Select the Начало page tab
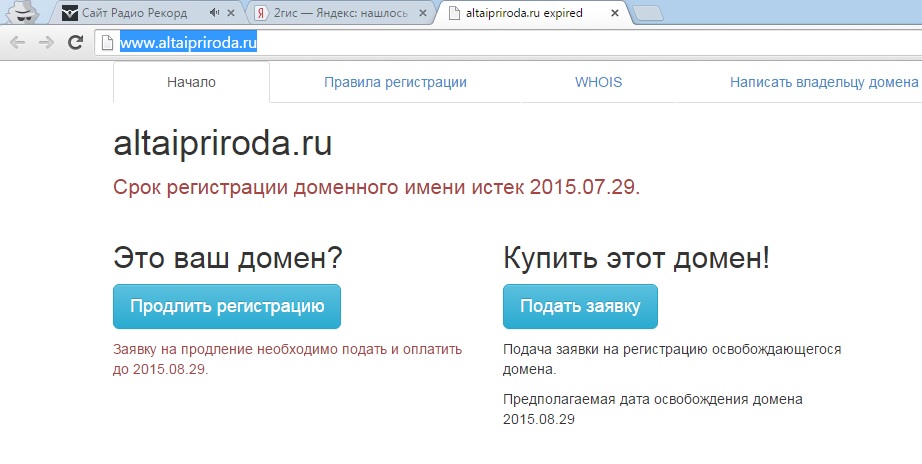Image resolution: width=922 pixels, height=464 pixels. point(191,82)
